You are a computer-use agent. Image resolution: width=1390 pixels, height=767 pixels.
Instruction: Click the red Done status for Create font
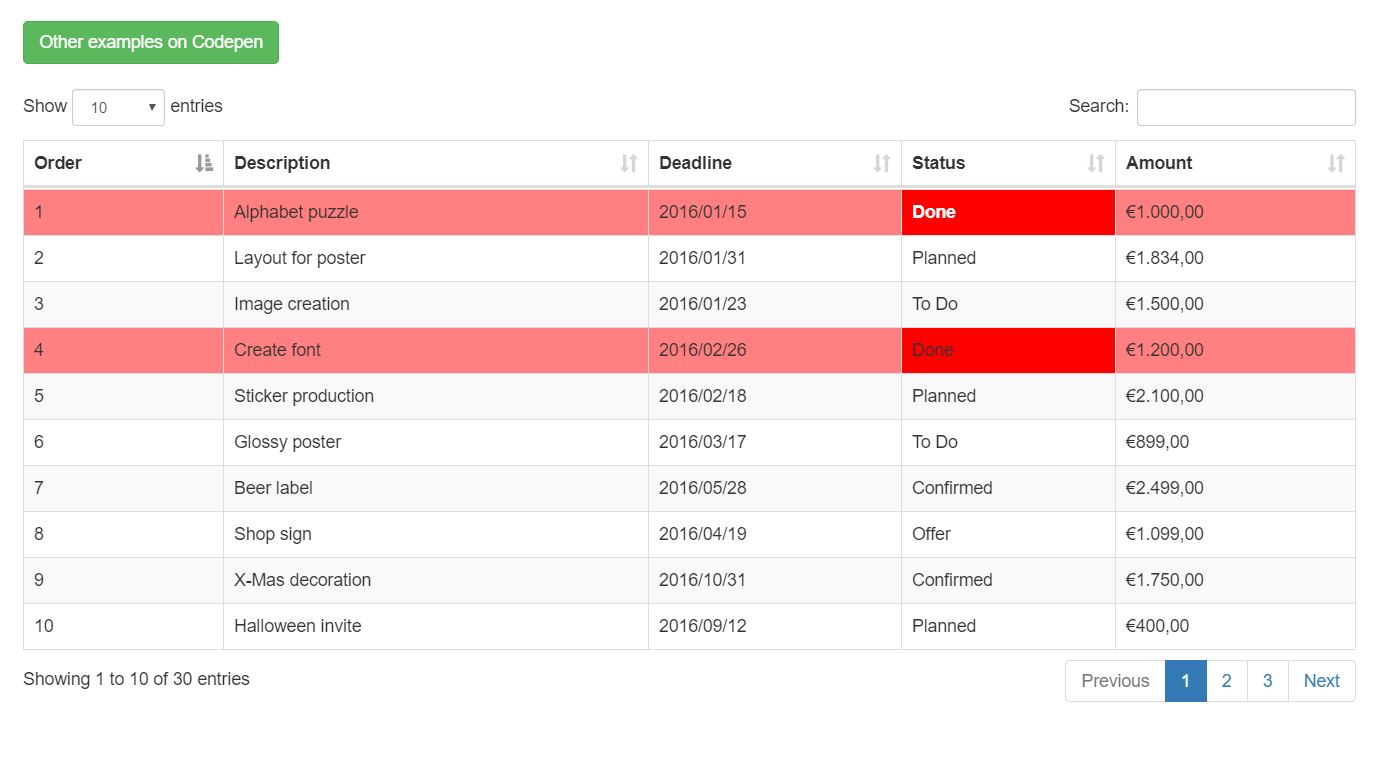(1007, 350)
